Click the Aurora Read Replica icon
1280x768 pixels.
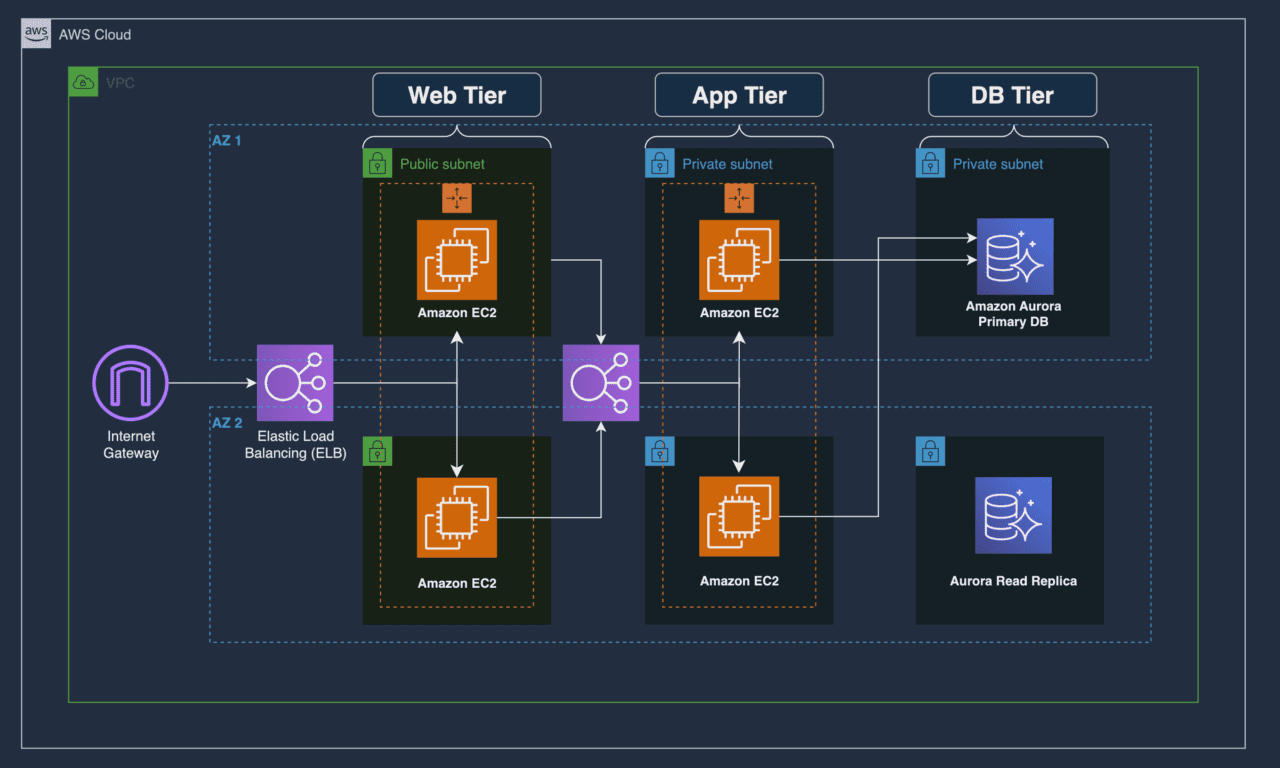click(x=1014, y=515)
